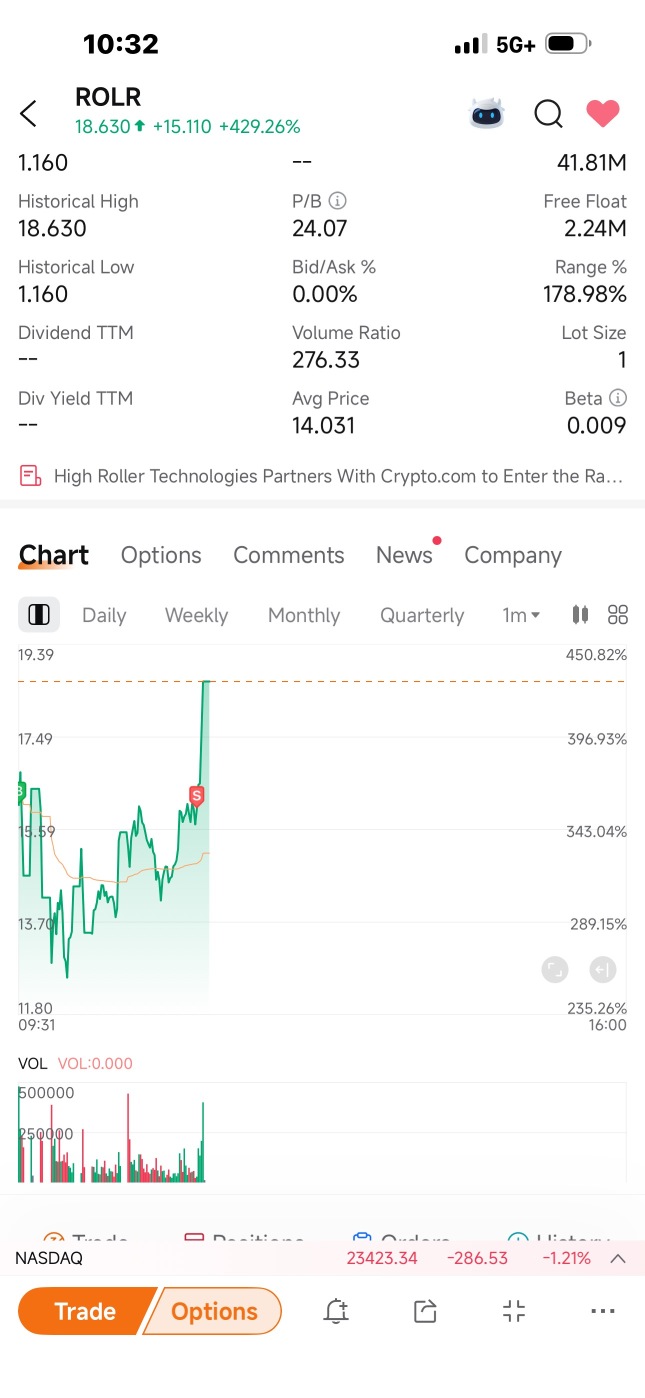Screen dimensions: 645x1398
Task: Open the three-dots more menu
Action: click(602, 1311)
